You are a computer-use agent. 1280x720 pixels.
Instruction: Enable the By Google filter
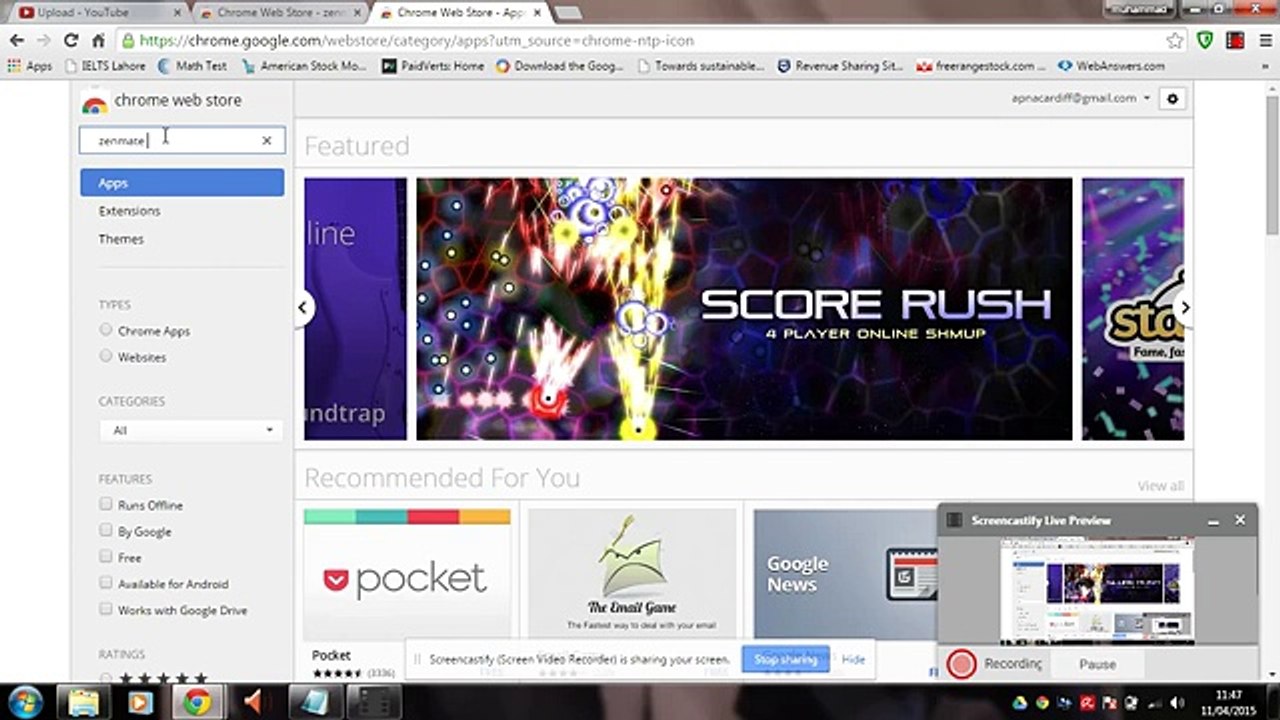106,530
